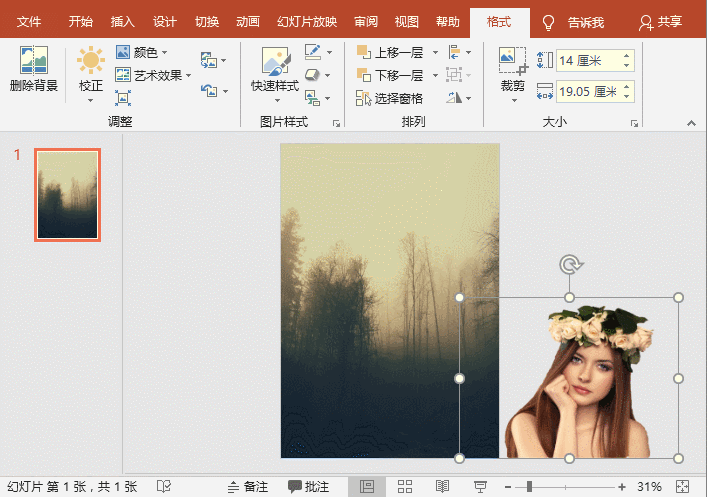Switch to Slide Sorter view in status bar
This screenshot has width=707, height=497.
(x=405, y=486)
